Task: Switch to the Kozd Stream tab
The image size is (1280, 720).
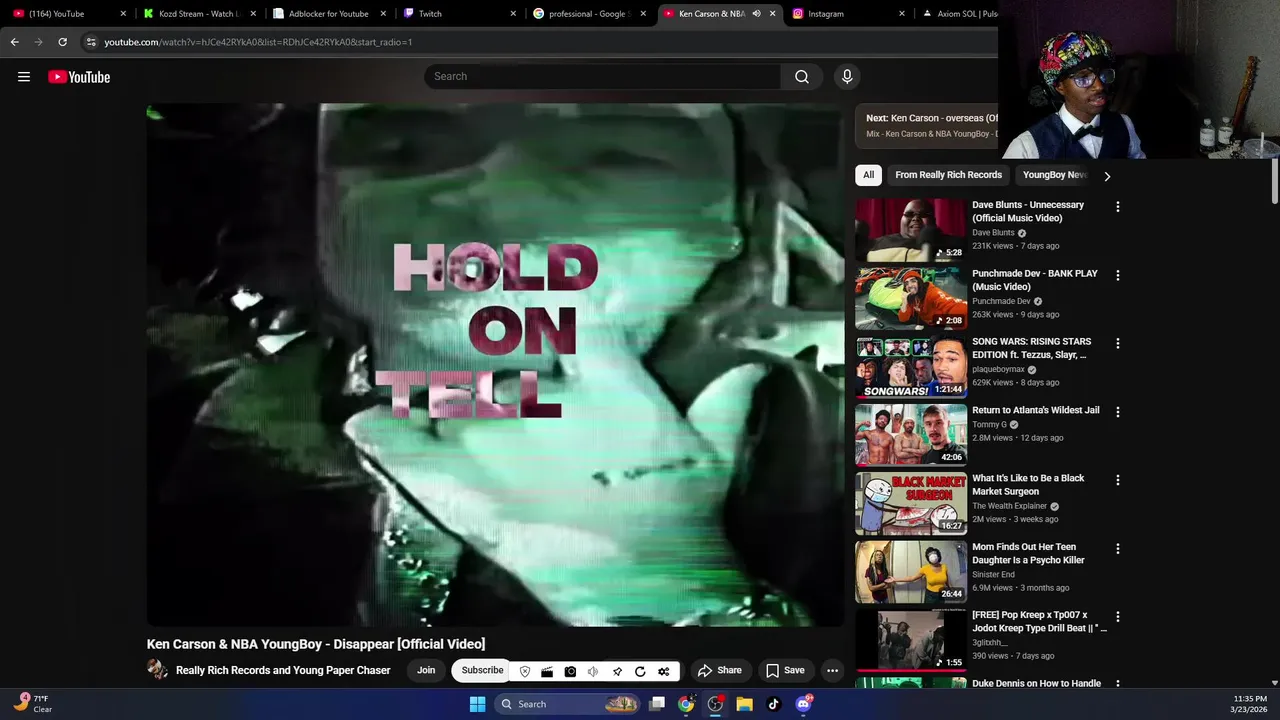Action: pos(198,14)
